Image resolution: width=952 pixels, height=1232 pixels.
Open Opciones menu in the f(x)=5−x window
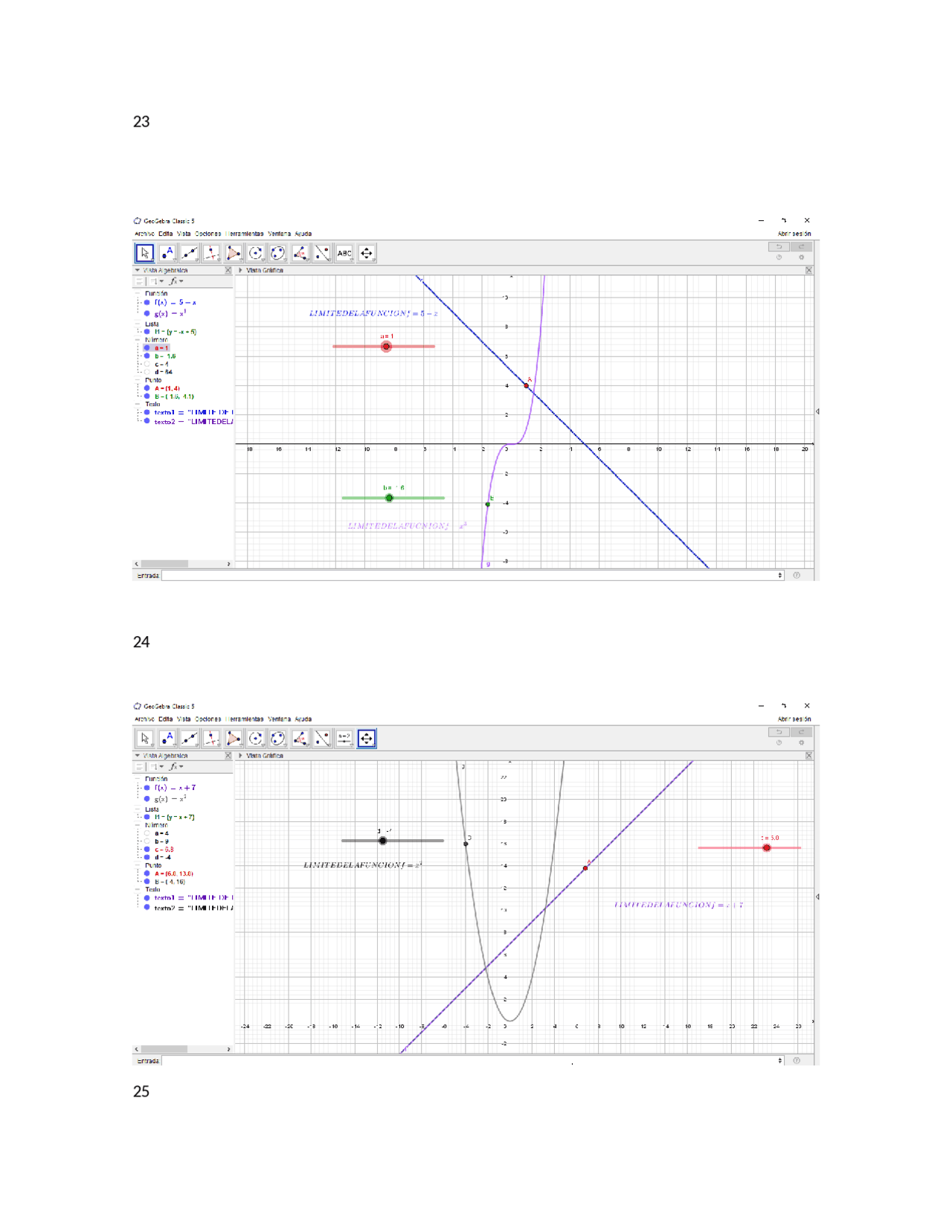pyautogui.click(x=208, y=234)
